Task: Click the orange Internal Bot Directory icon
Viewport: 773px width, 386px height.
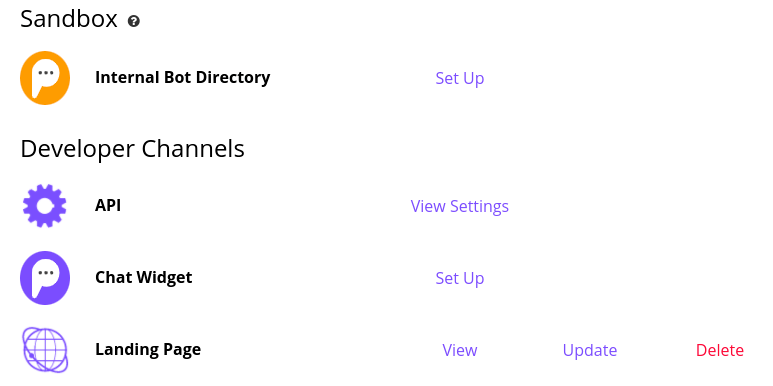Action: click(45, 78)
